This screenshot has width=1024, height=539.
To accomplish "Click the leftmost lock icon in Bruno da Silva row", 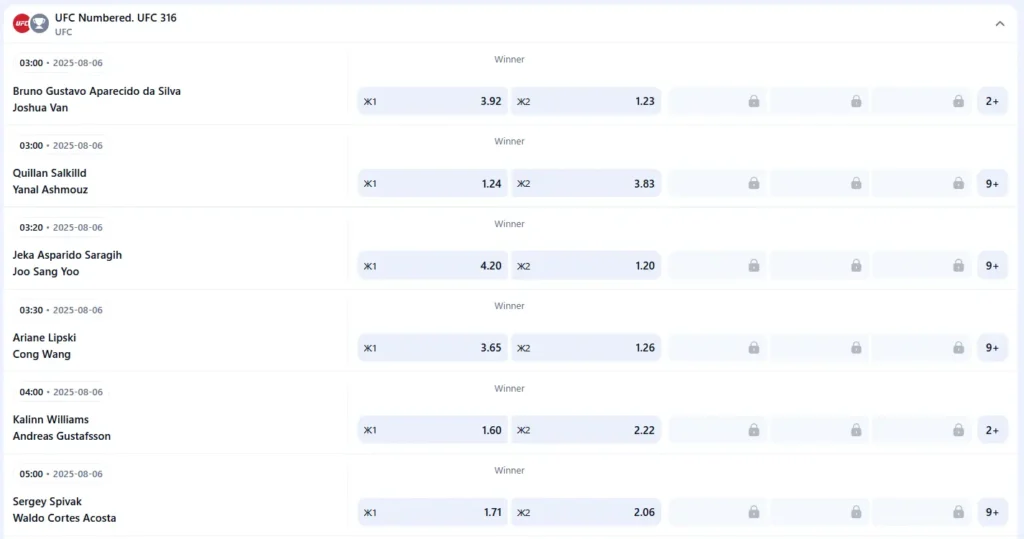I will point(753,101).
